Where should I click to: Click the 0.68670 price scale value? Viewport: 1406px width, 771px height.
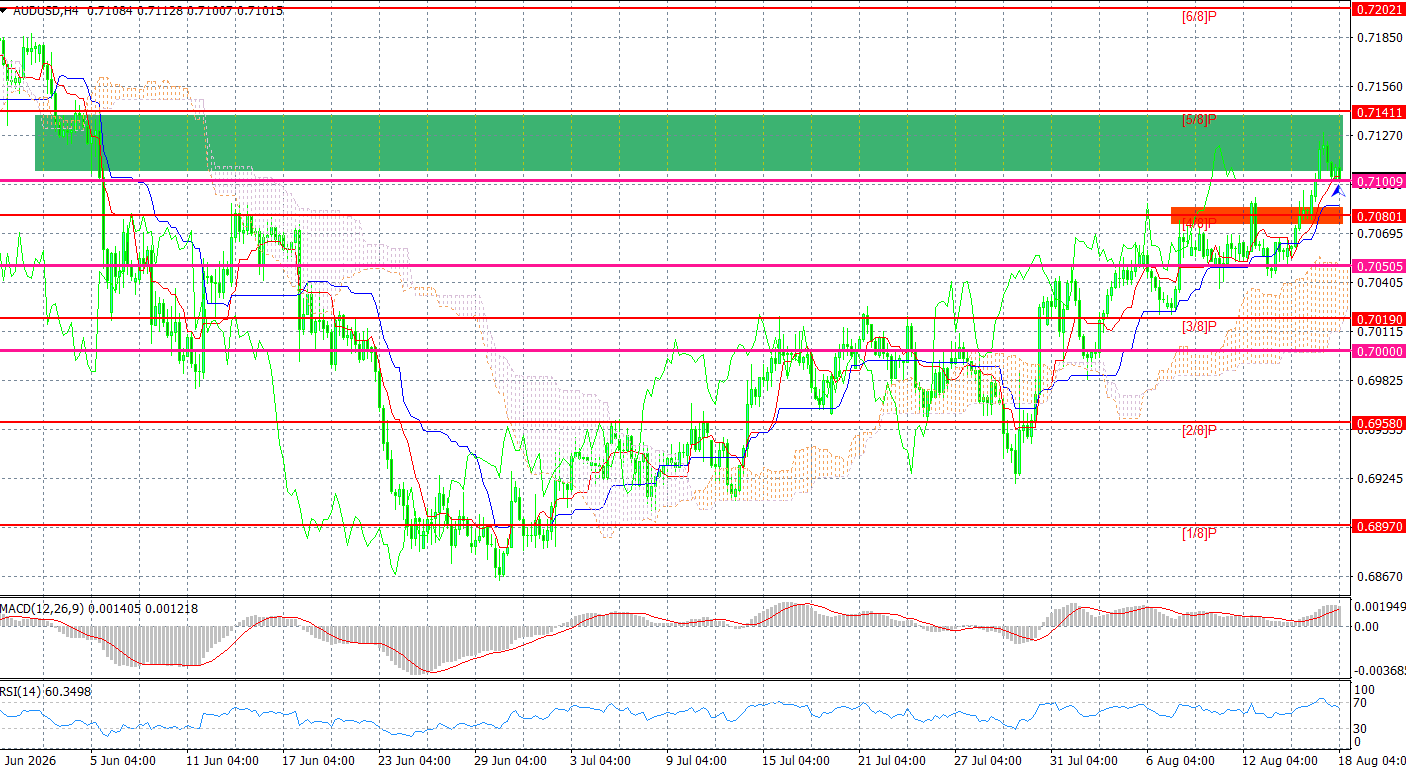click(1380, 576)
